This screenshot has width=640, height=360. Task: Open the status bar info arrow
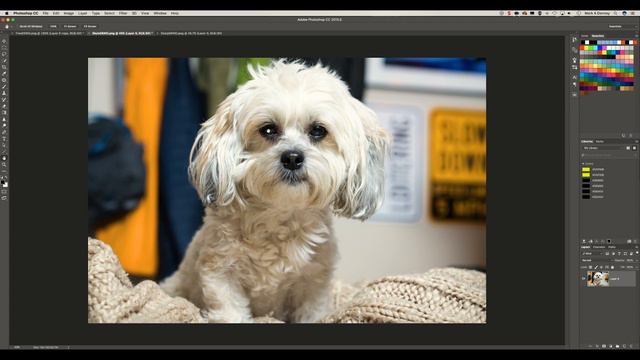click(69, 347)
